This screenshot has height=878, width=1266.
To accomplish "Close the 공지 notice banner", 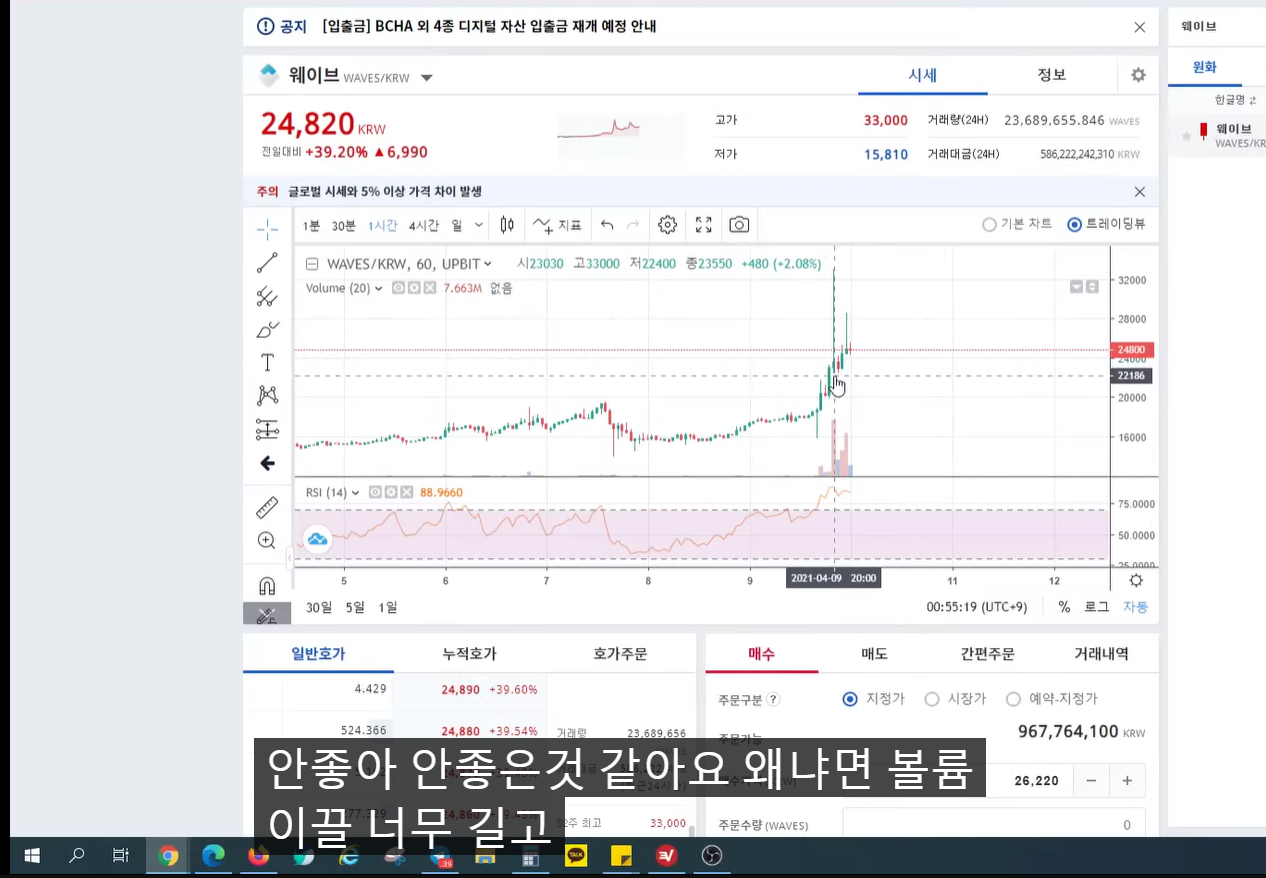I will (1139, 27).
